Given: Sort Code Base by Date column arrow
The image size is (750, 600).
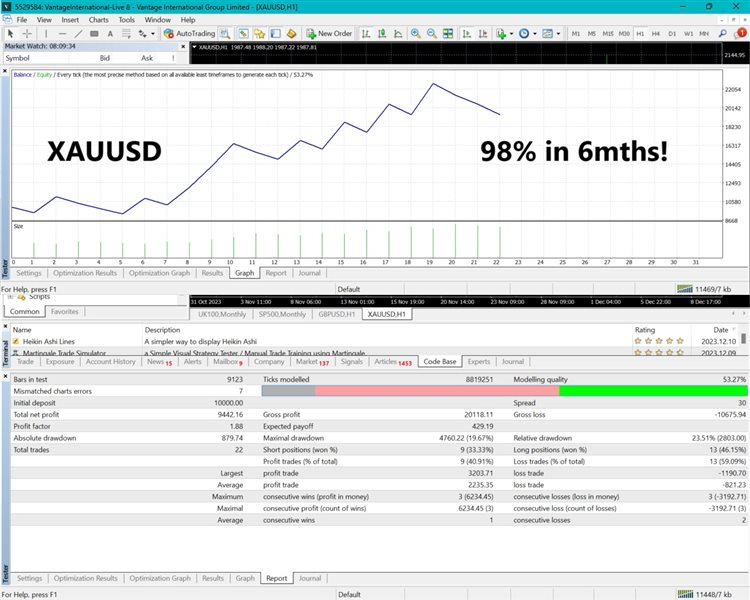Looking at the screenshot, I should click(734, 330).
